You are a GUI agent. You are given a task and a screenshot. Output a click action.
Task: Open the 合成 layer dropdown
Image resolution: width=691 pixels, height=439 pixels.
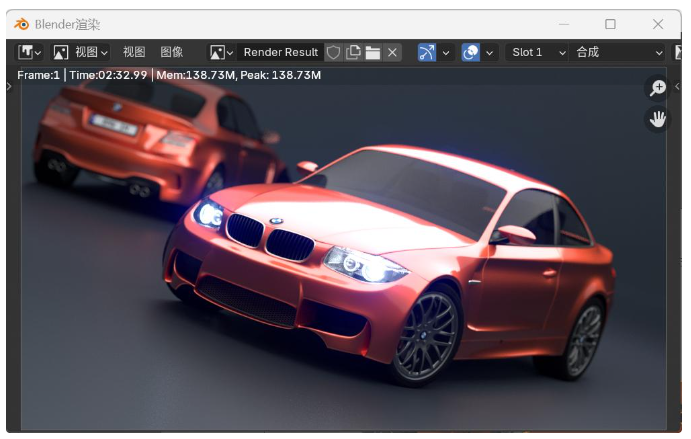(x=618, y=52)
